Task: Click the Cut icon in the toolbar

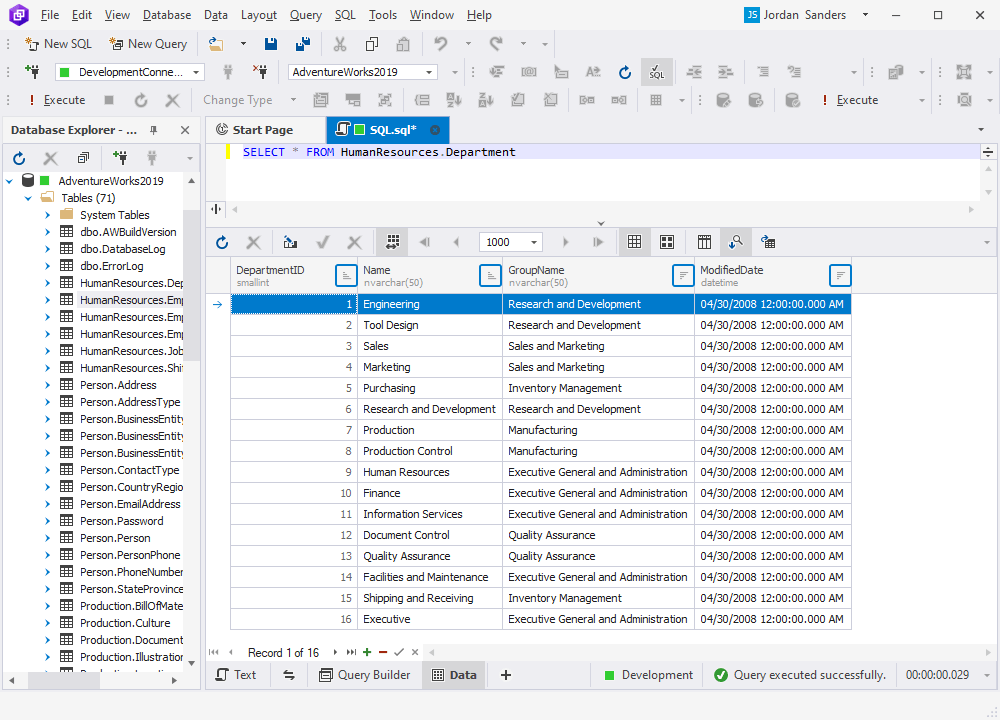Action: [339, 44]
